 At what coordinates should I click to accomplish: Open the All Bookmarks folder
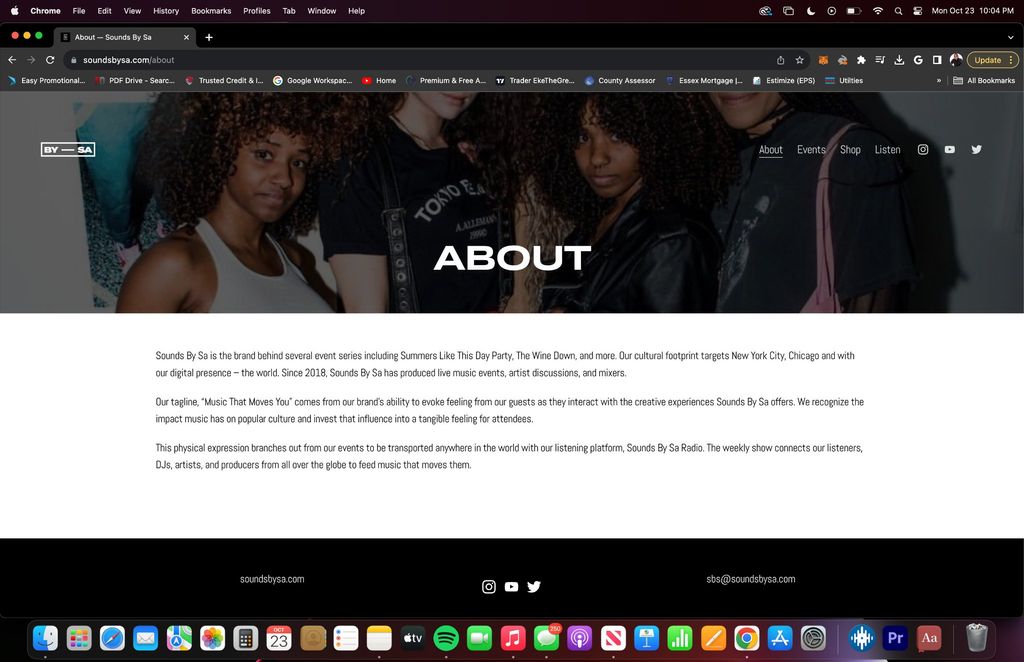[984, 81]
